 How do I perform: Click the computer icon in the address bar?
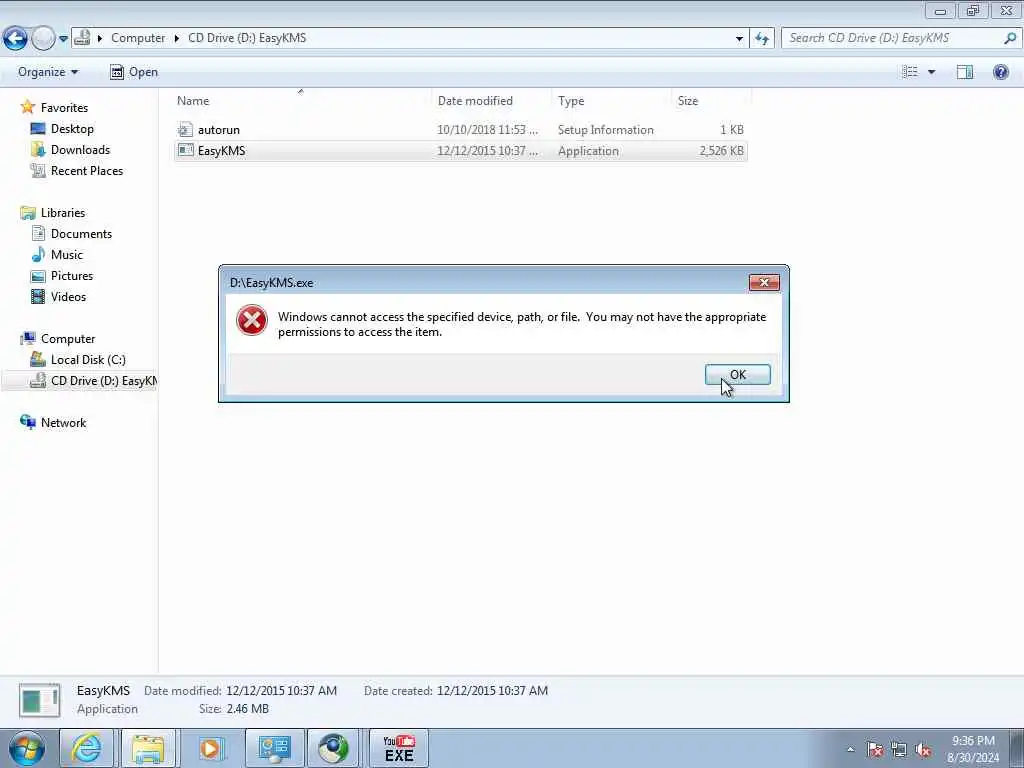pos(82,38)
